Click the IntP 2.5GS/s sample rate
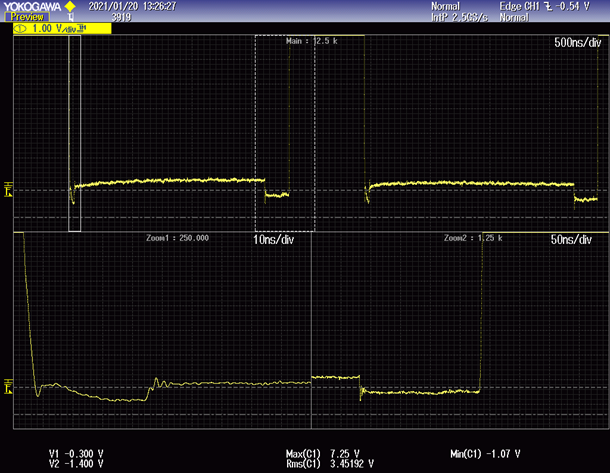The image size is (610, 473). pos(459,17)
